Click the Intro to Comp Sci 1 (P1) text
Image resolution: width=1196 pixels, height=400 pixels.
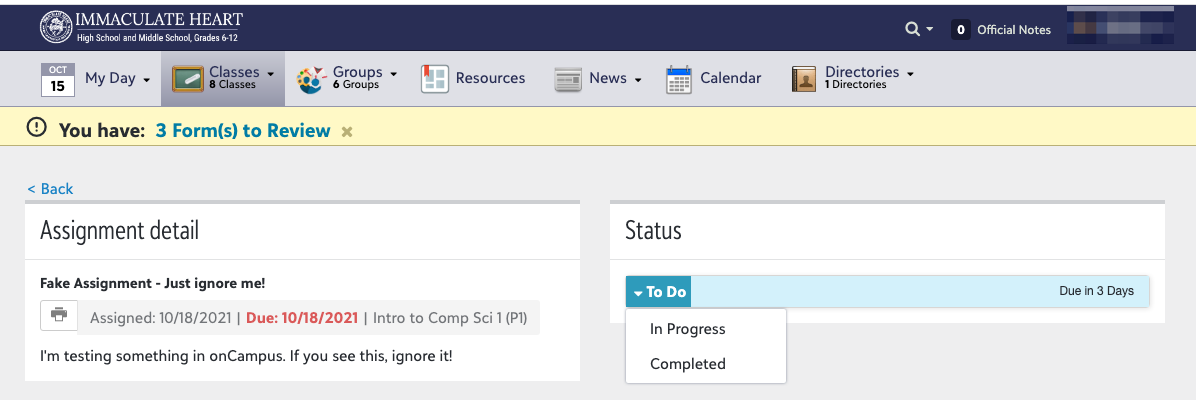[x=449, y=318]
